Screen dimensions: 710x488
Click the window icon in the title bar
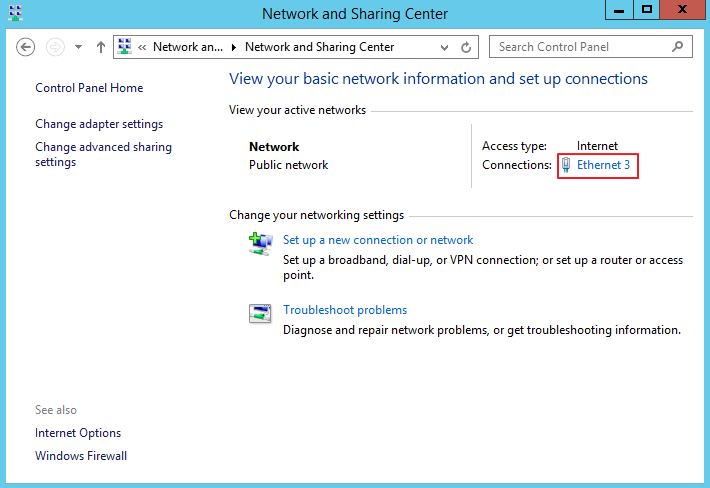click(15, 13)
